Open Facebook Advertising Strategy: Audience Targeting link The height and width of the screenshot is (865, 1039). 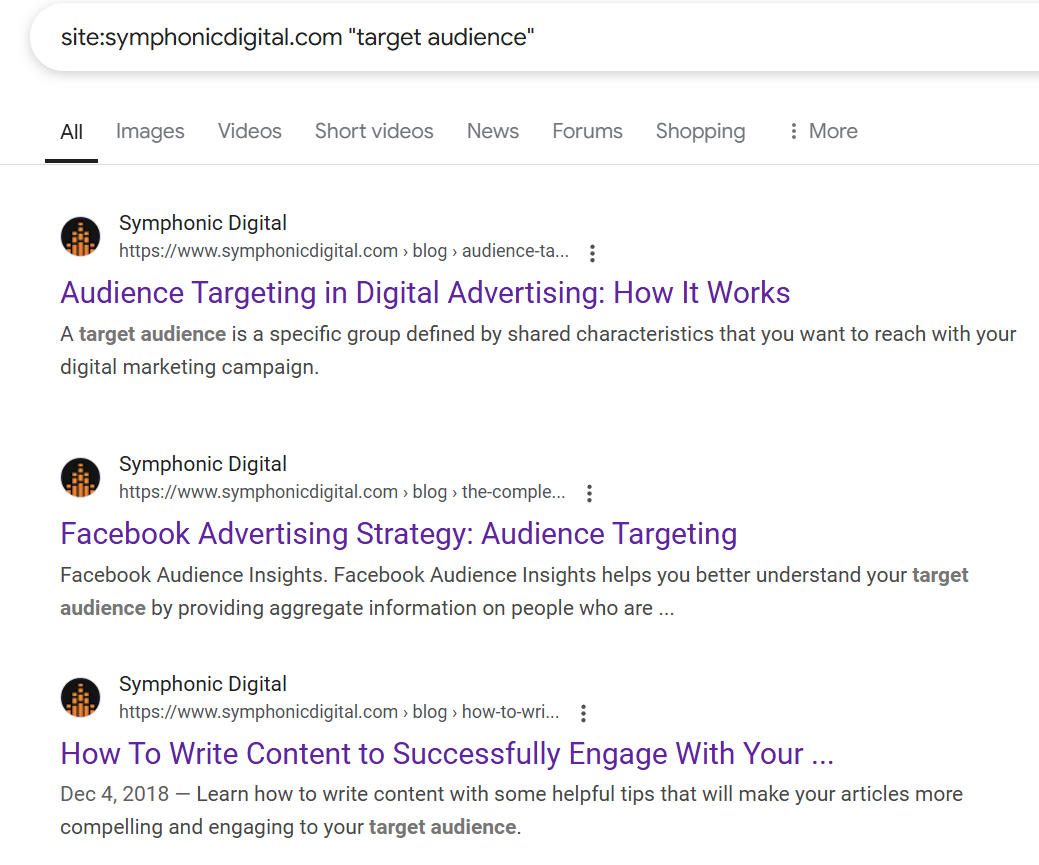pyautogui.click(x=398, y=534)
